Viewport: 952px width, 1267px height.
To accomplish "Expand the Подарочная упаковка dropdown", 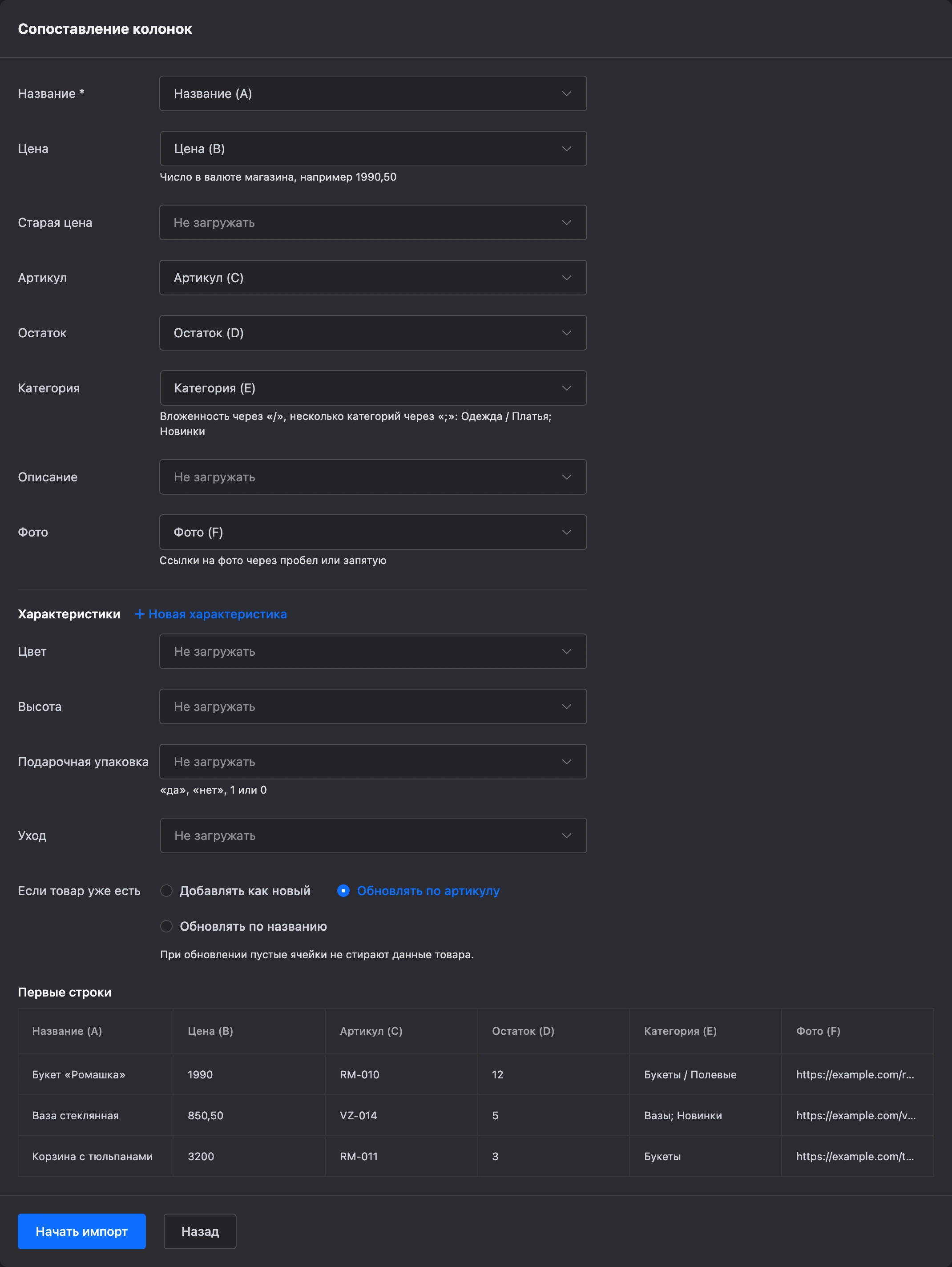I will 373,762.
